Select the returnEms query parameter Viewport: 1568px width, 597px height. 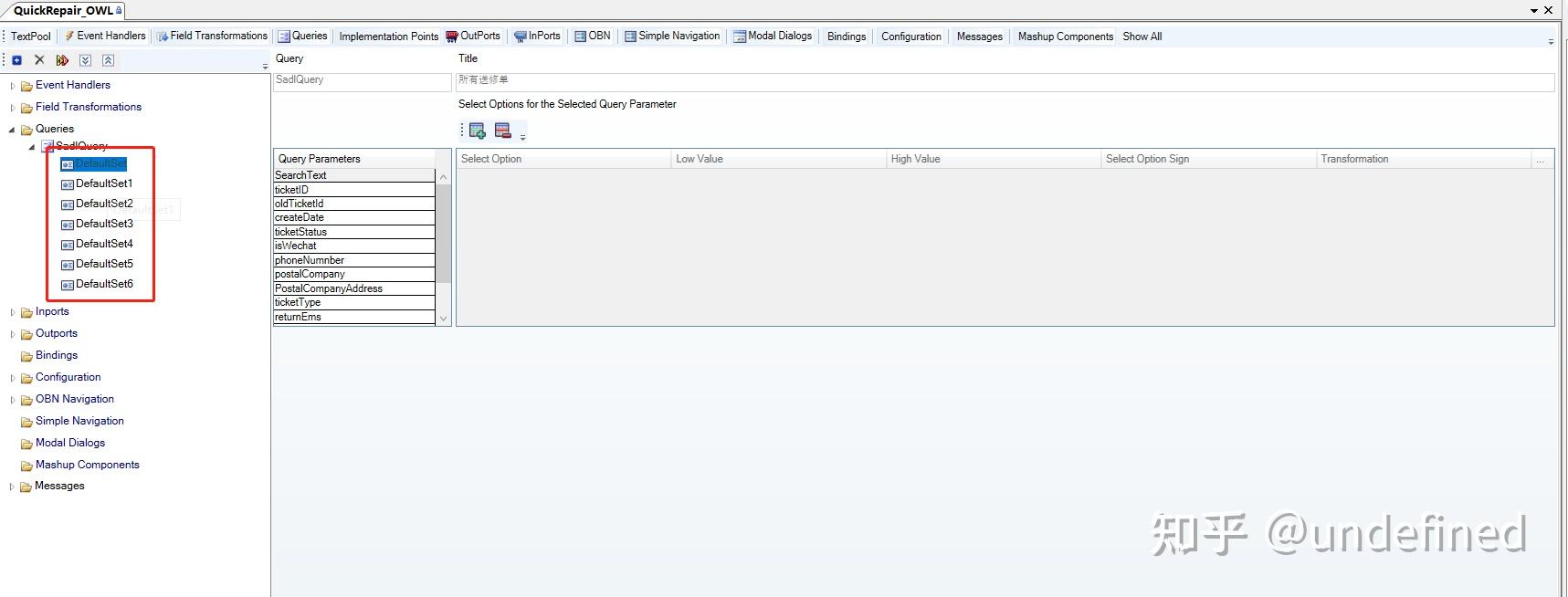(x=354, y=317)
